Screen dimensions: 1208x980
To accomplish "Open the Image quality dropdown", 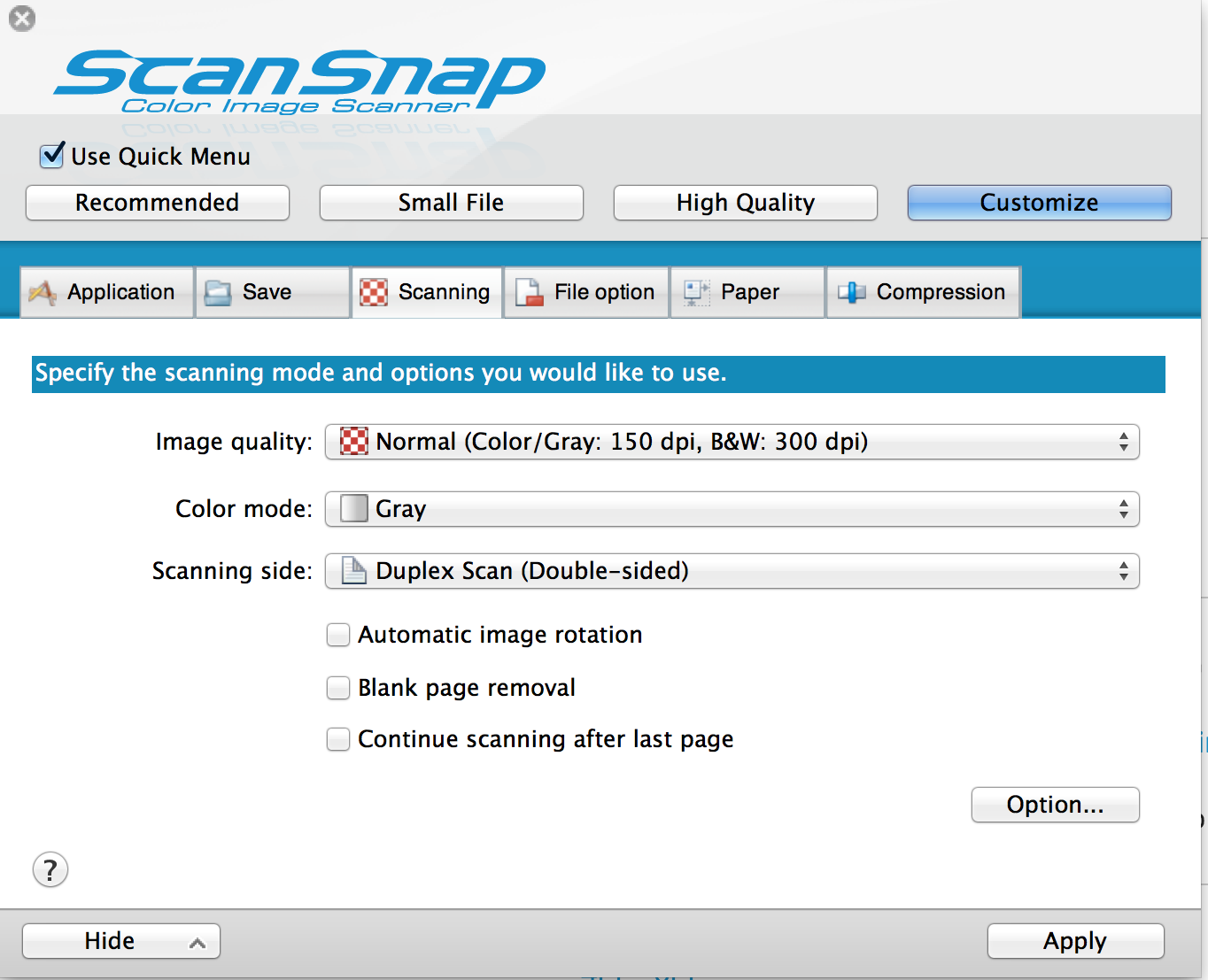I will [x=732, y=442].
